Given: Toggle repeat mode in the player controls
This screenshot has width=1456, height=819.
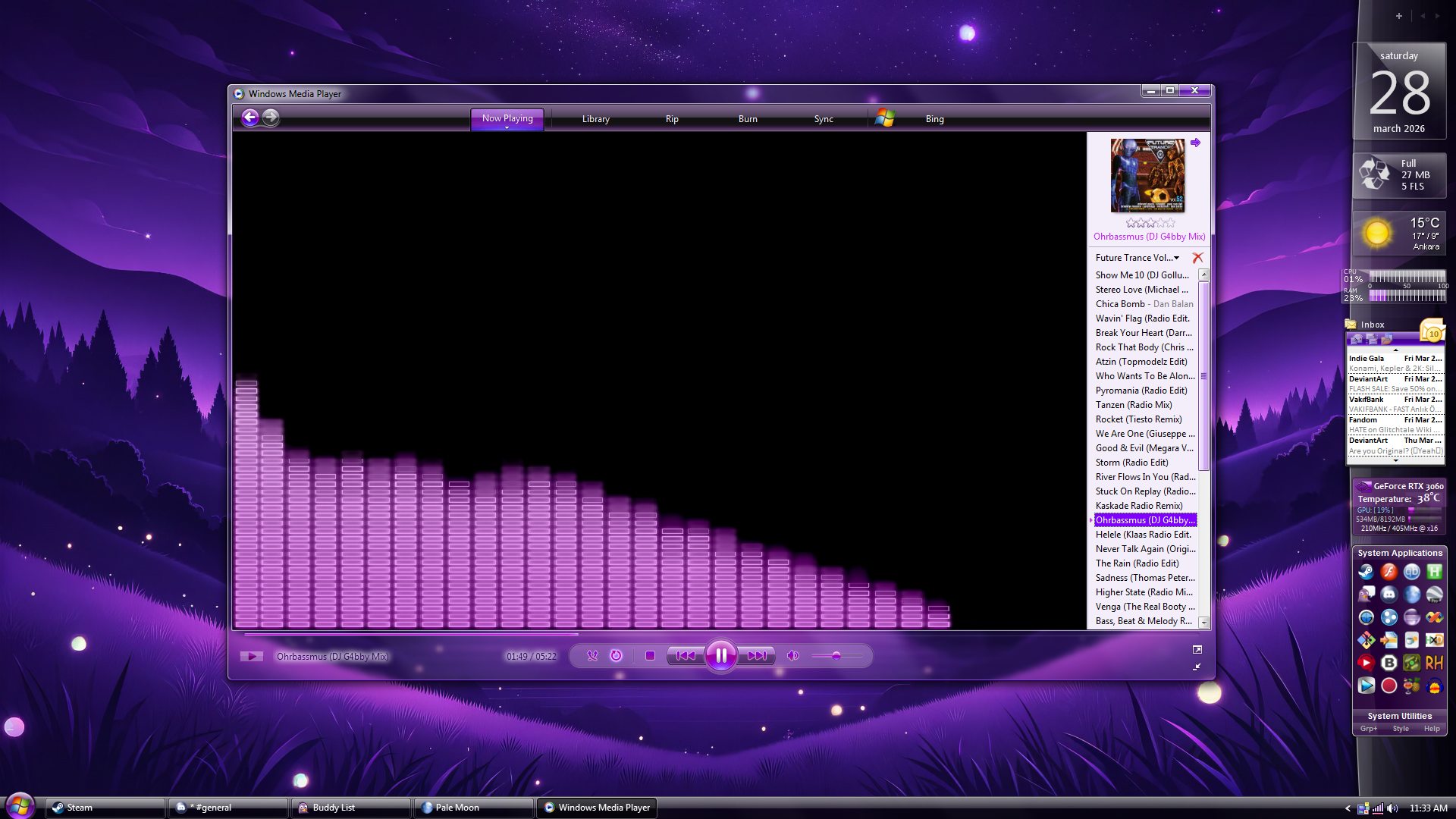Looking at the screenshot, I should pyautogui.click(x=616, y=656).
